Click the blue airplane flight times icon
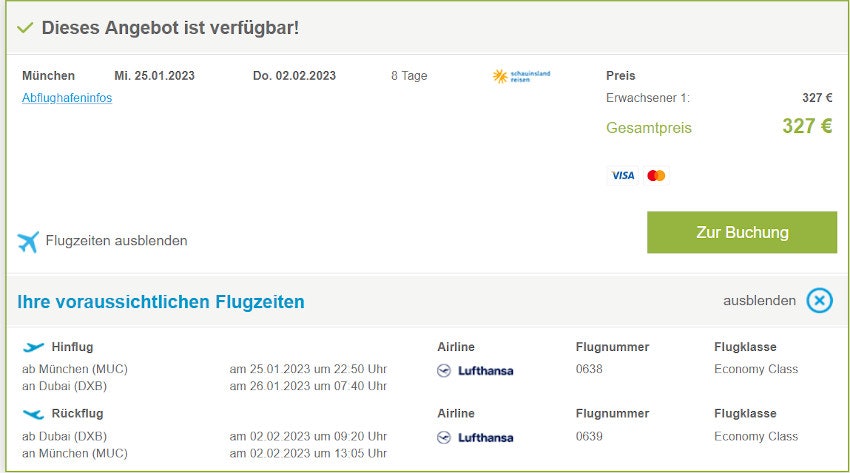Image resolution: width=850 pixels, height=473 pixels. pyautogui.click(x=28, y=242)
